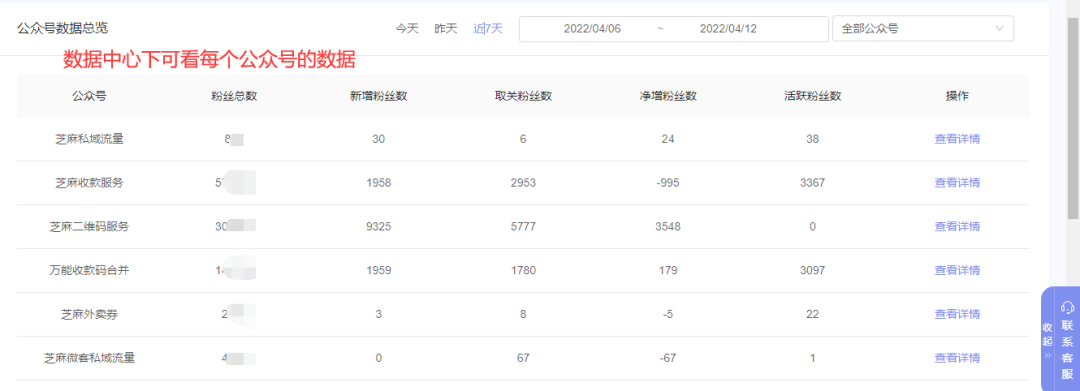The width and height of the screenshot is (1080, 391).
Task: Click the 操作 column header
Action: pos(957,96)
